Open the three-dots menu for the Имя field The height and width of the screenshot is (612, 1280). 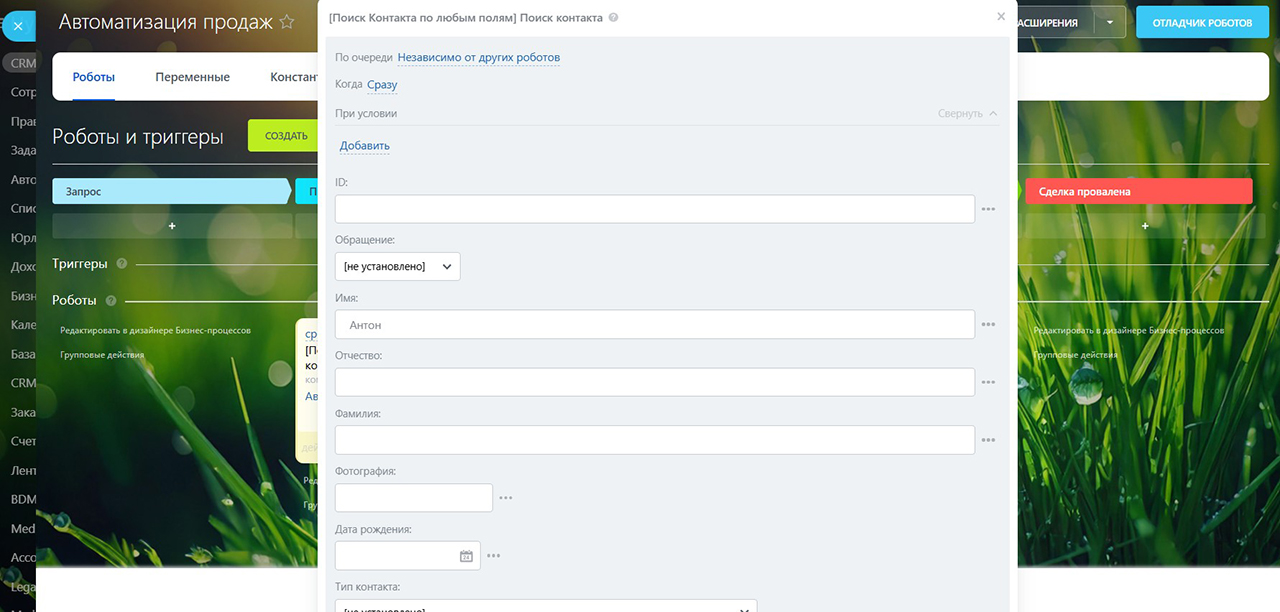pyautogui.click(x=988, y=325)
